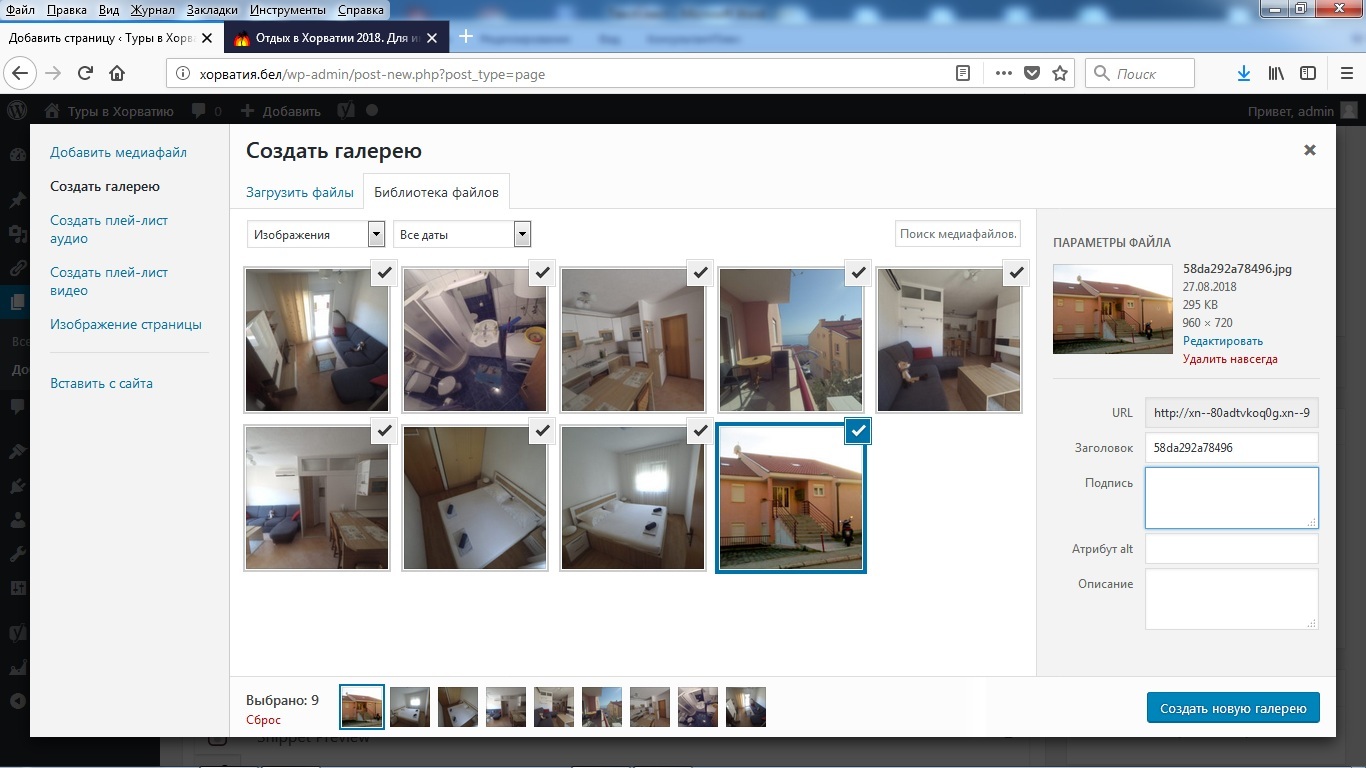This screenshot has width=1366, height=768.
Task: Open the Изображения media type dropdown
Action: 315,234
